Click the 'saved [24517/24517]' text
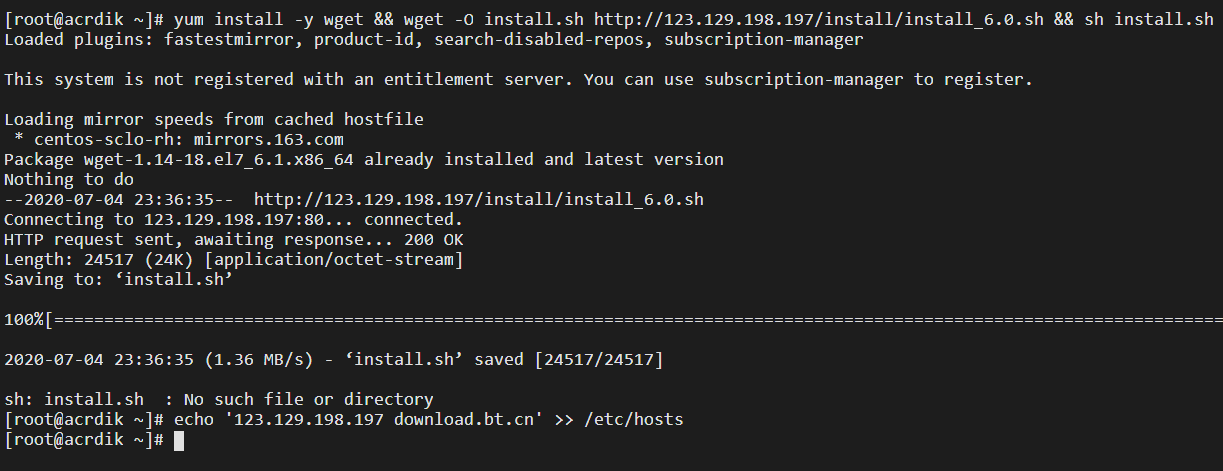This screenshot has width=1223, height=471. tap(569, 360)
